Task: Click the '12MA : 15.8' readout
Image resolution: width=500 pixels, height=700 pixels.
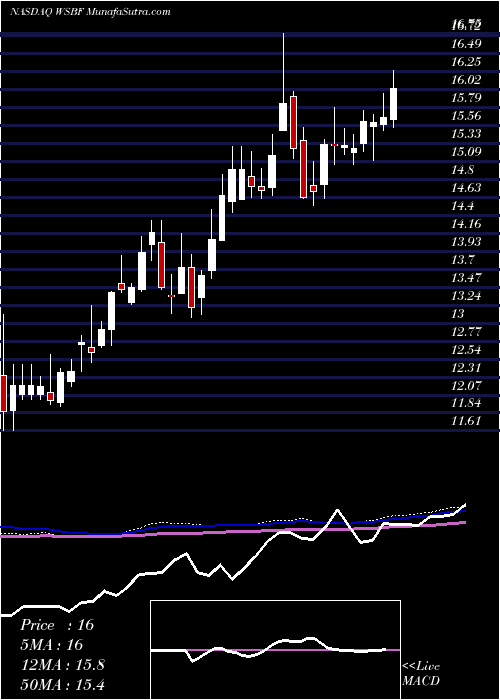Action: (62, 665)
